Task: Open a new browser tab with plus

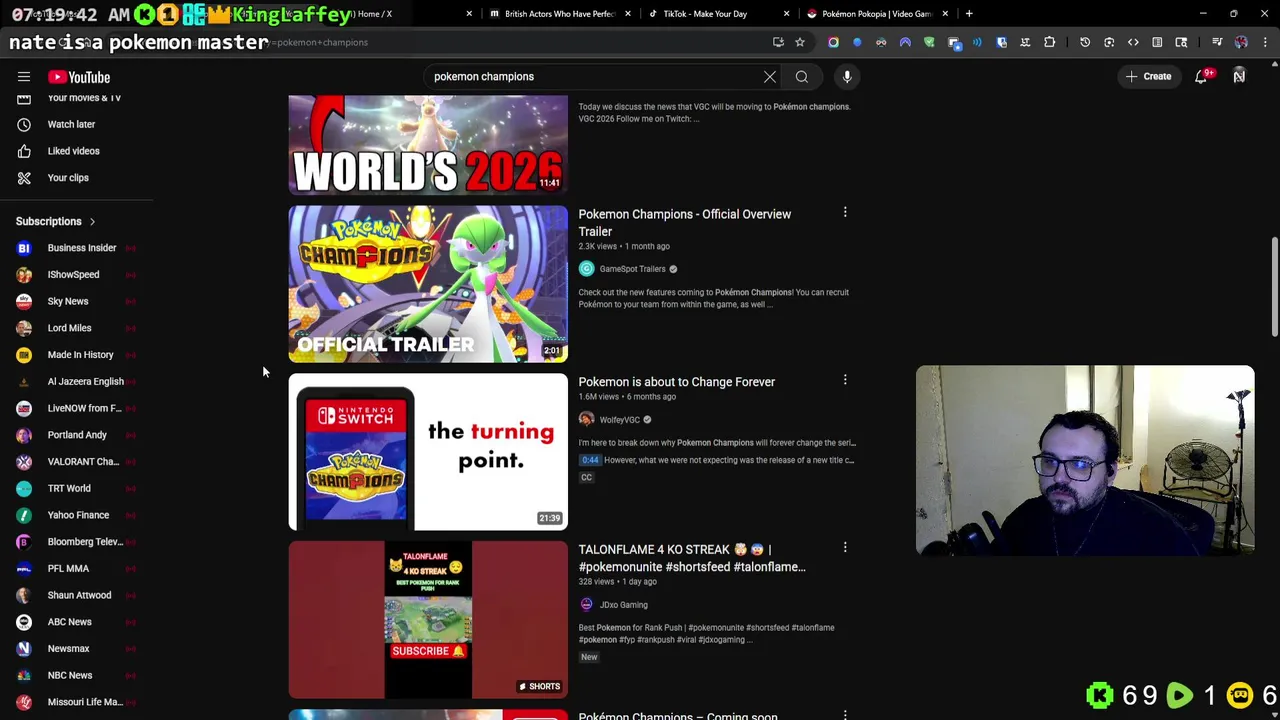Action: 969,14
